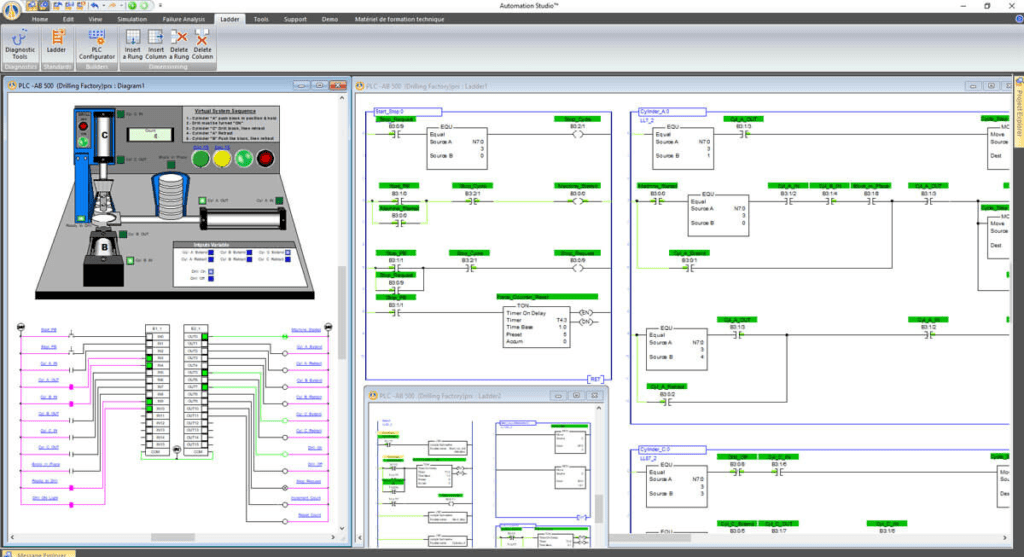
Task: Toggle the Drill On input variable
Action: pos(210,272)
